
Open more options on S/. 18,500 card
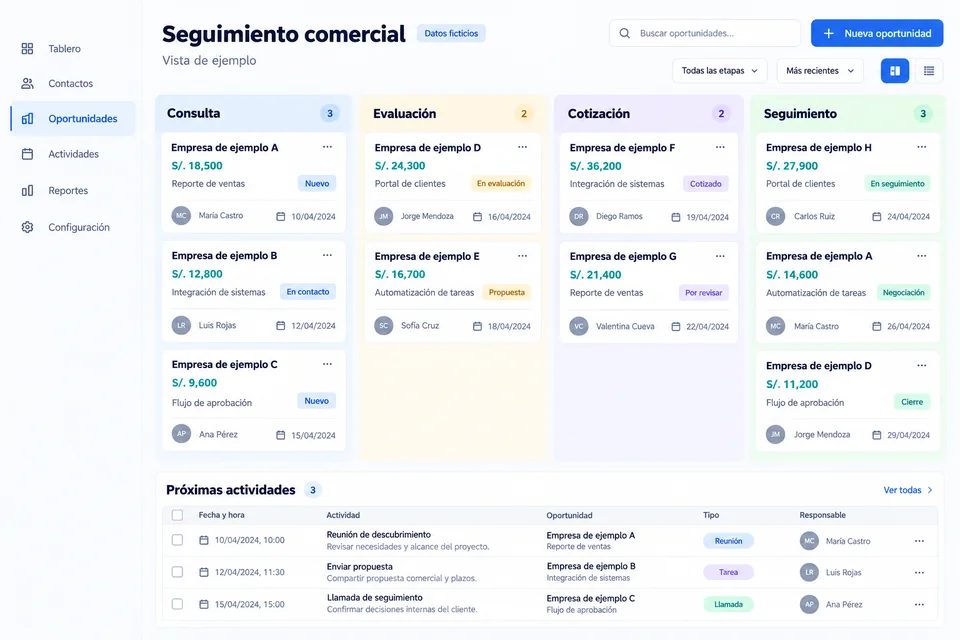pos(327,147)
